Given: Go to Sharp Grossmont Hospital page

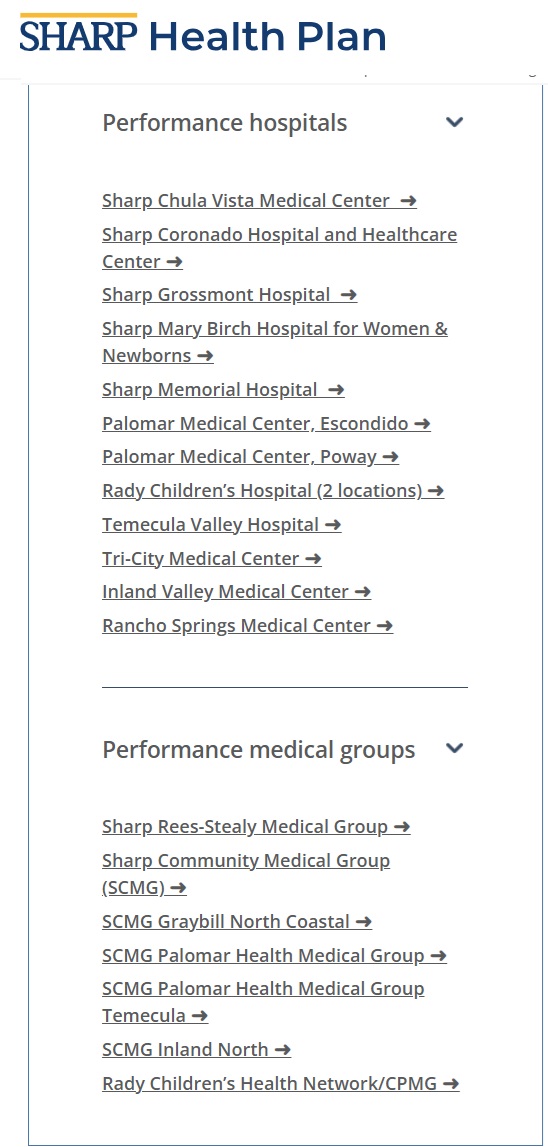Looking at the screenshot, I should [x=230, y=295].
